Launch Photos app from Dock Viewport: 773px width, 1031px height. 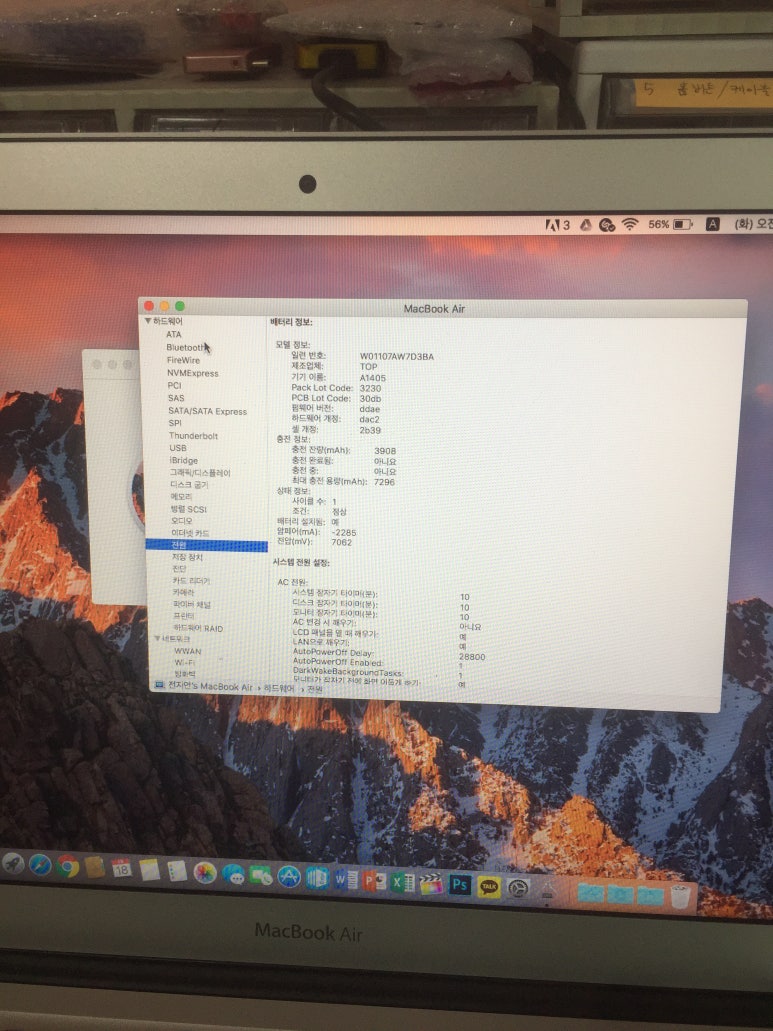204,873
